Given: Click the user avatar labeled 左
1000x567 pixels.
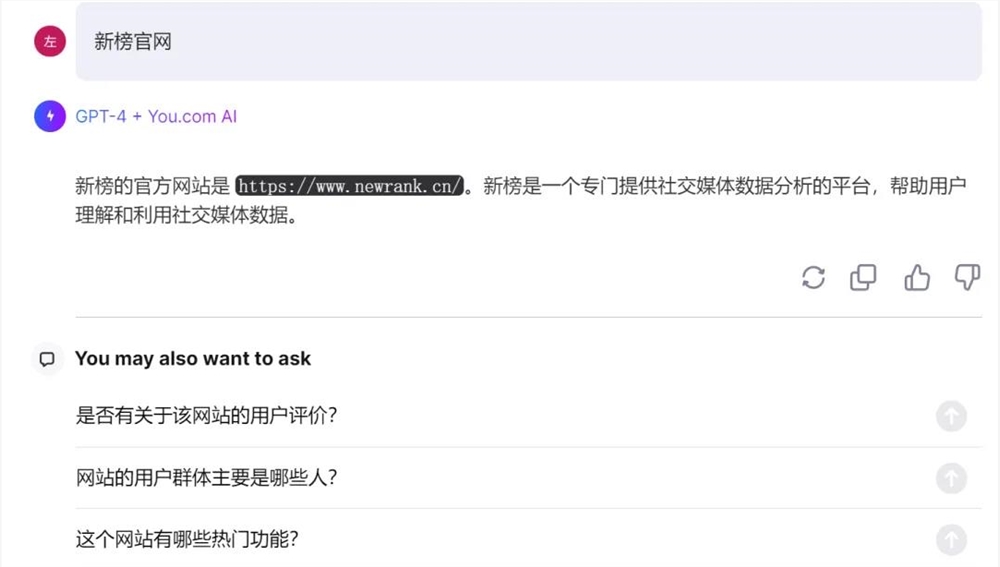Looking at the screenshot, I should (49, 41).
